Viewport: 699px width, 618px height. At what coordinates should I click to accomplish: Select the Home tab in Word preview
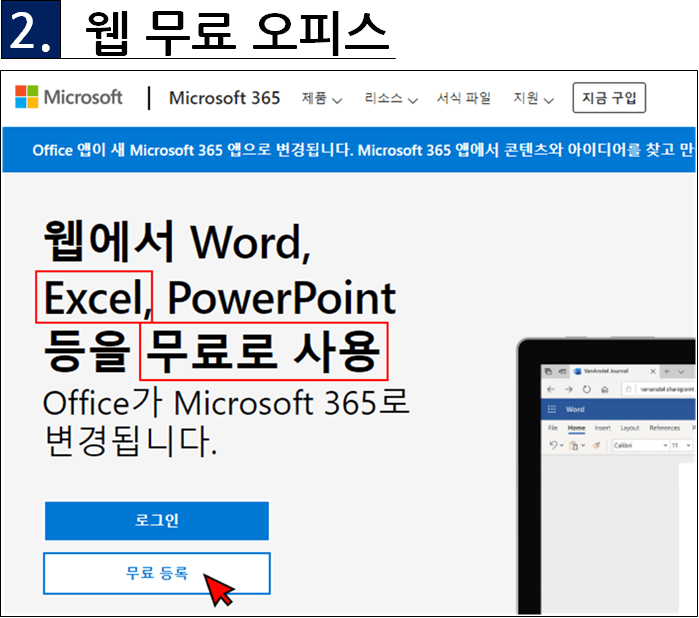576,428
